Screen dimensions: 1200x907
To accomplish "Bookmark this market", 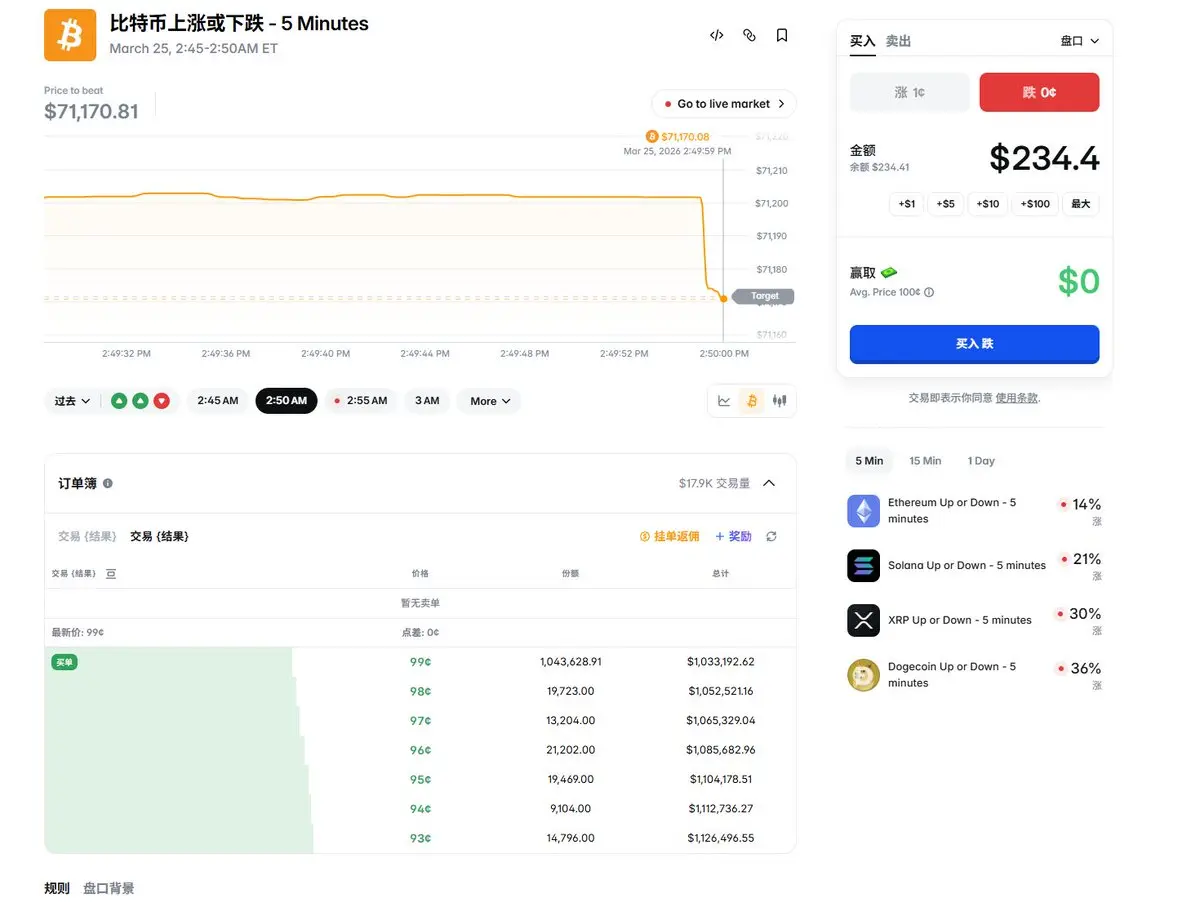I will coord(782,35).
